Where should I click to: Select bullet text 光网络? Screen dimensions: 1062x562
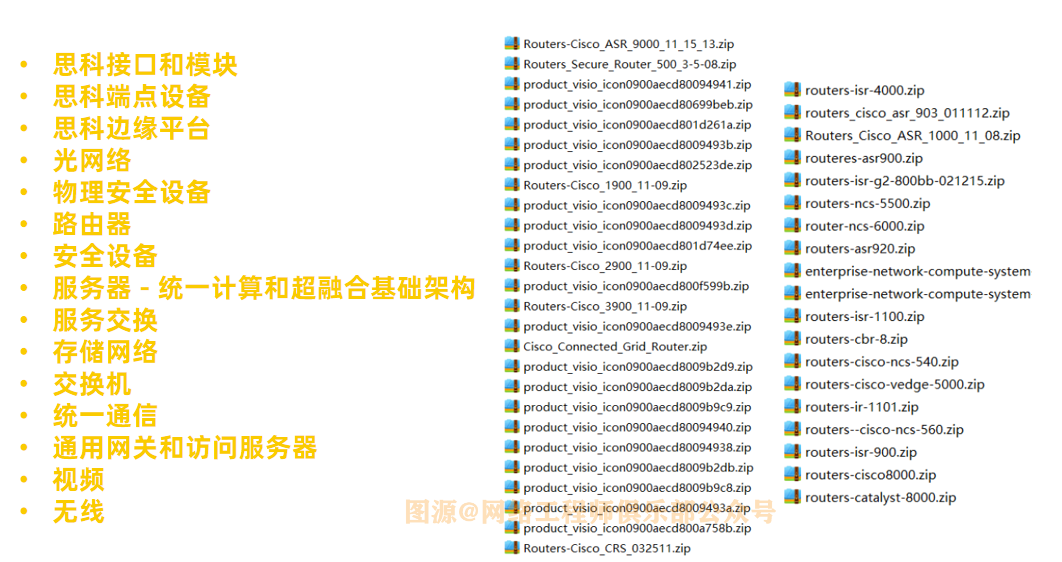[x=92, y=160]
